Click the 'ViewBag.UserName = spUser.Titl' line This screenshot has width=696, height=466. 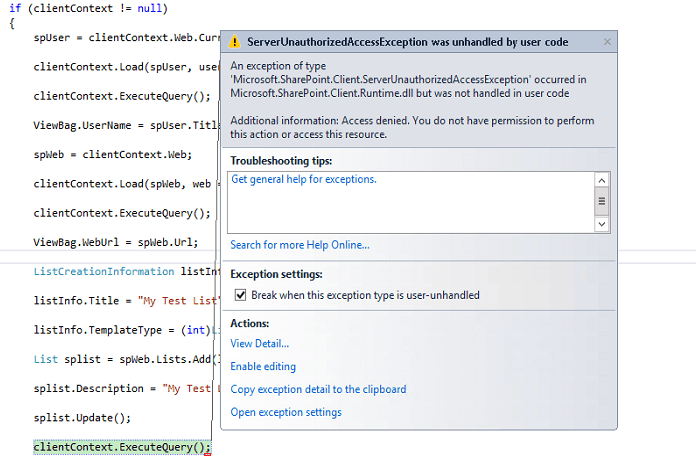click(127, 126)
